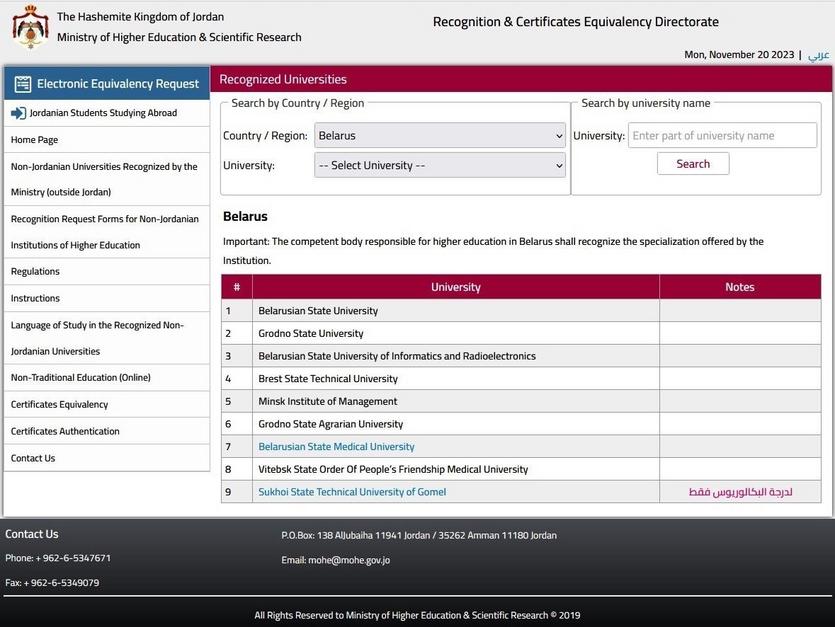
Task: Click Vitebsk State Order Of People's Friendship Medical University
Action: pos(393,469)
